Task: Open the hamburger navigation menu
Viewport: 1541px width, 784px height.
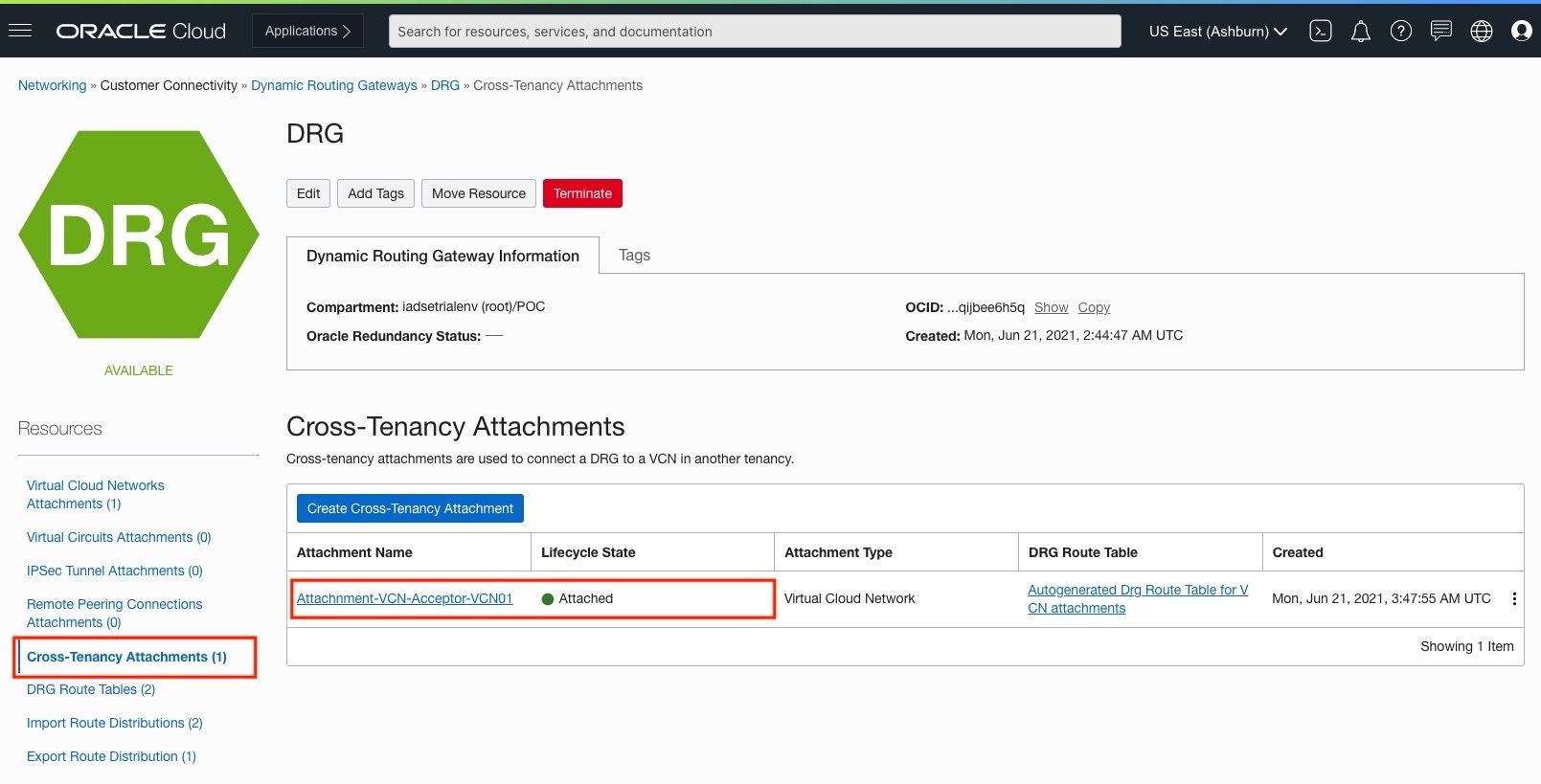Action: tap(20, 31)
